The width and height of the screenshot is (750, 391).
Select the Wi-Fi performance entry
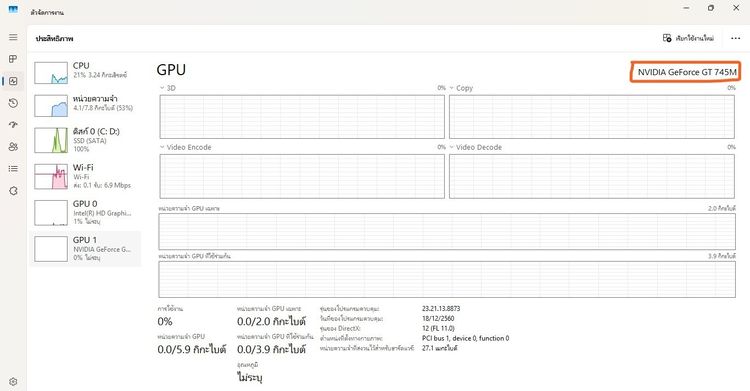[85, 176]
